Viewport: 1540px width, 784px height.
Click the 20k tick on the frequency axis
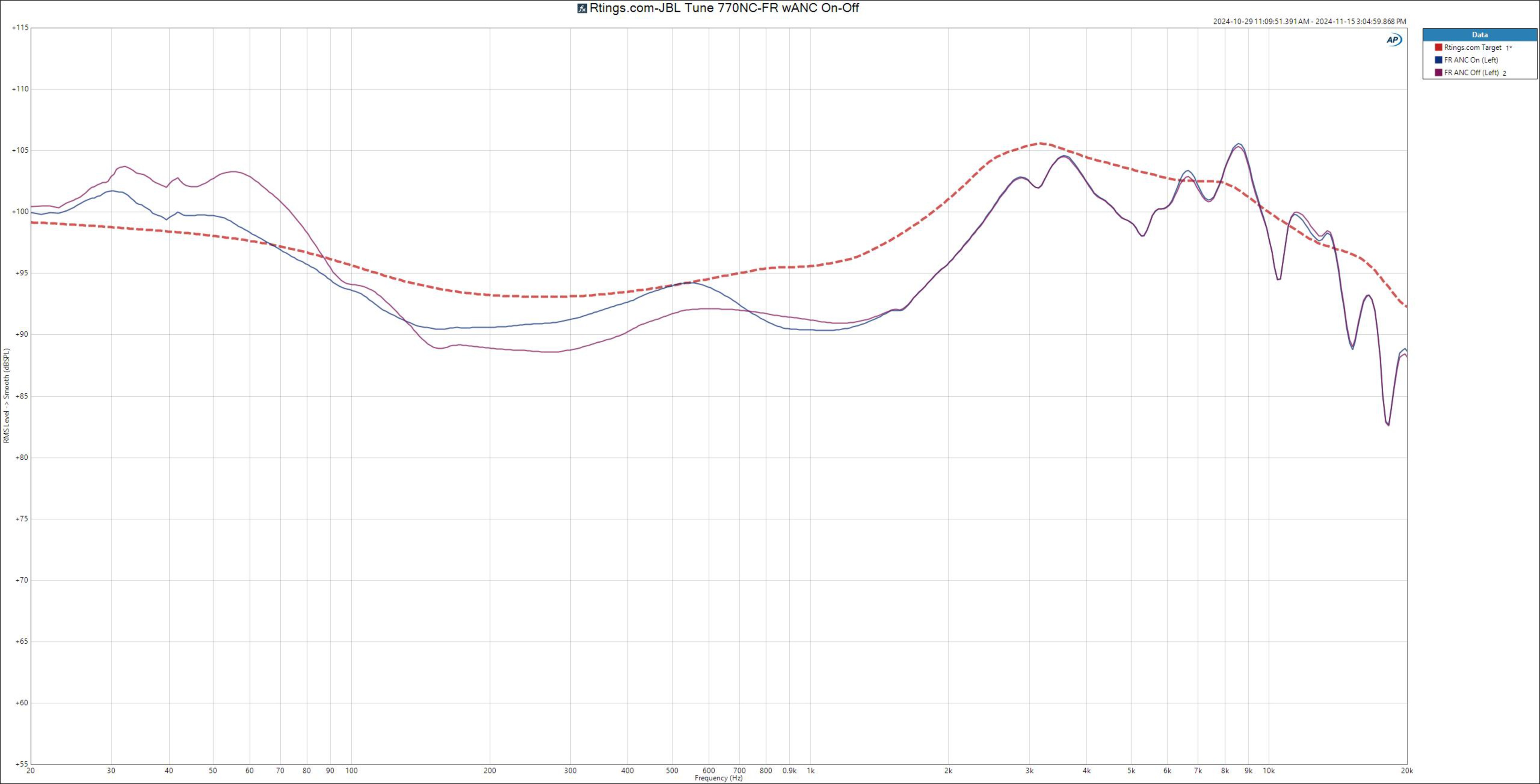coord(1407,771)
